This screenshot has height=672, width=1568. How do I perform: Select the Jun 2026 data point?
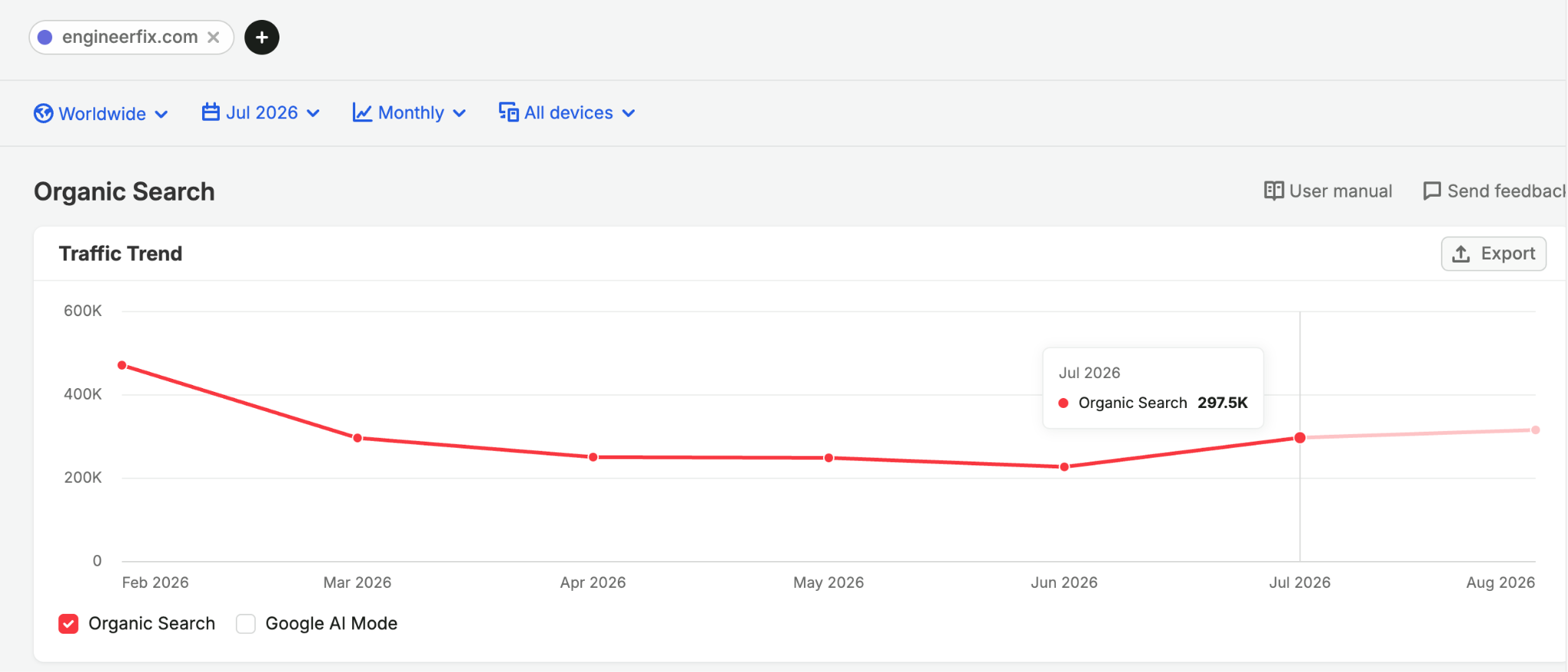coord(1064,467)
